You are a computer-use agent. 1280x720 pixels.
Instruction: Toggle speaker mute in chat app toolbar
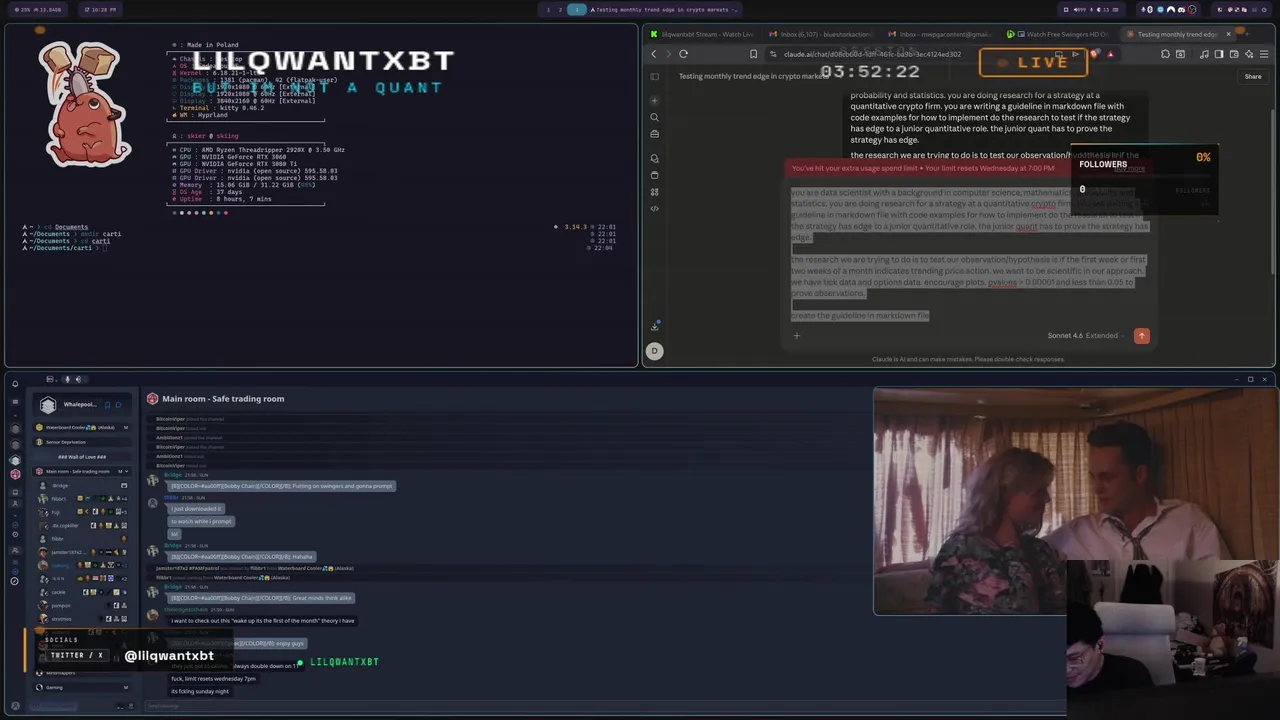(x=77, y=379)
